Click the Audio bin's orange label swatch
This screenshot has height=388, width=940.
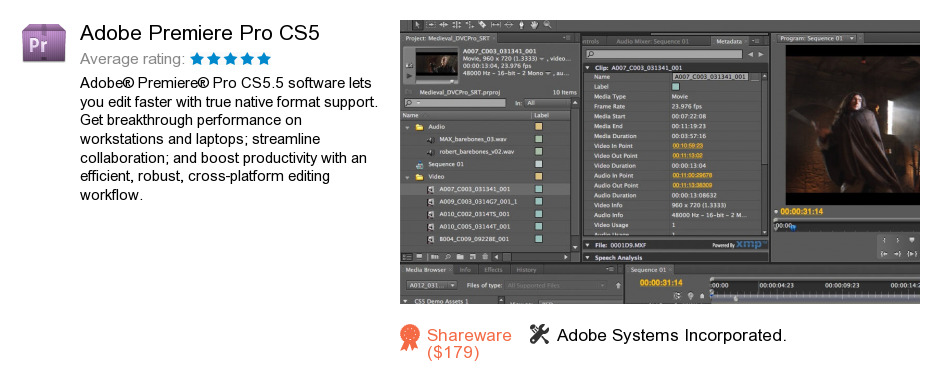[538, 127]
